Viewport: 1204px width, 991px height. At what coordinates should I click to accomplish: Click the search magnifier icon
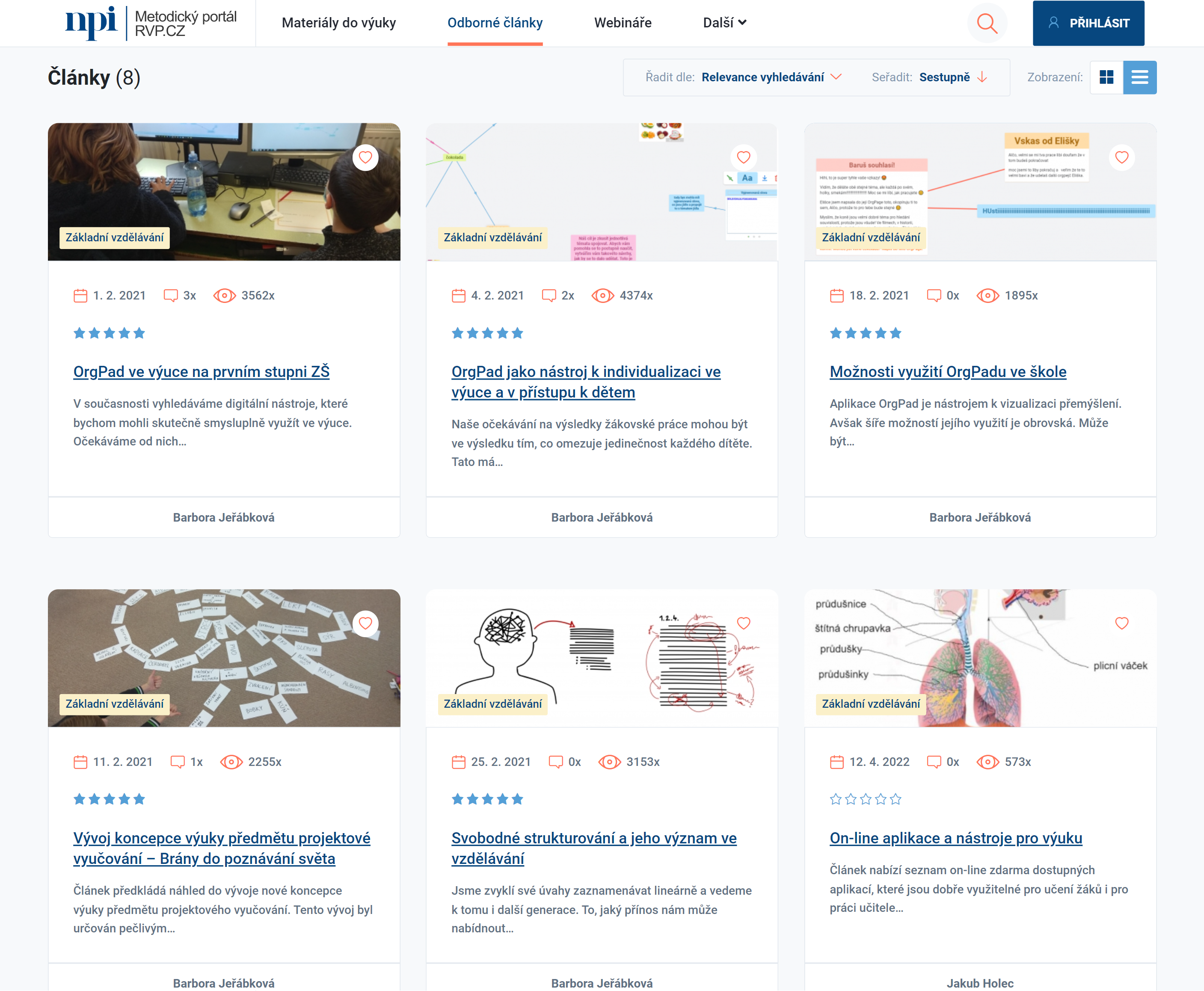(987, 24)
